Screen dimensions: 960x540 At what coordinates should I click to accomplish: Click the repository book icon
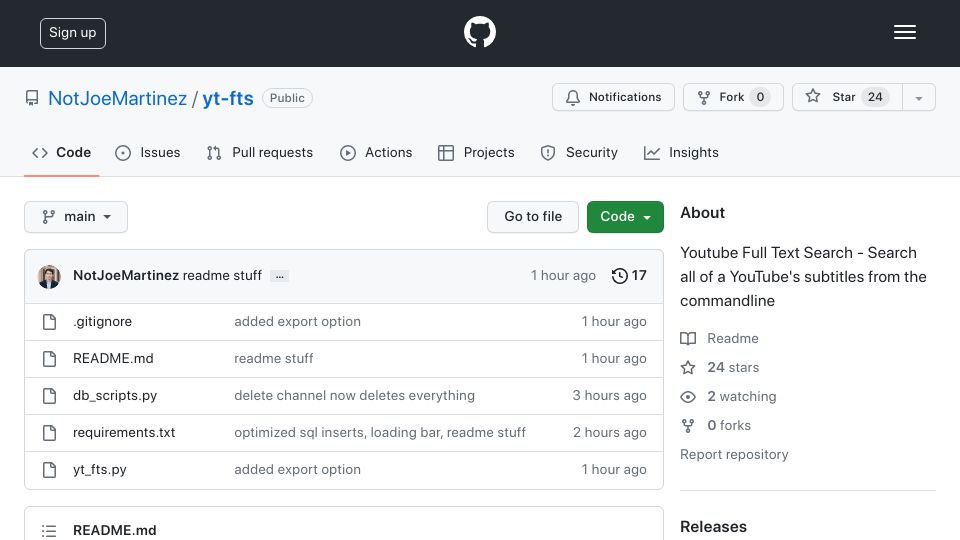pyautogui.click(x=32, y=98)
